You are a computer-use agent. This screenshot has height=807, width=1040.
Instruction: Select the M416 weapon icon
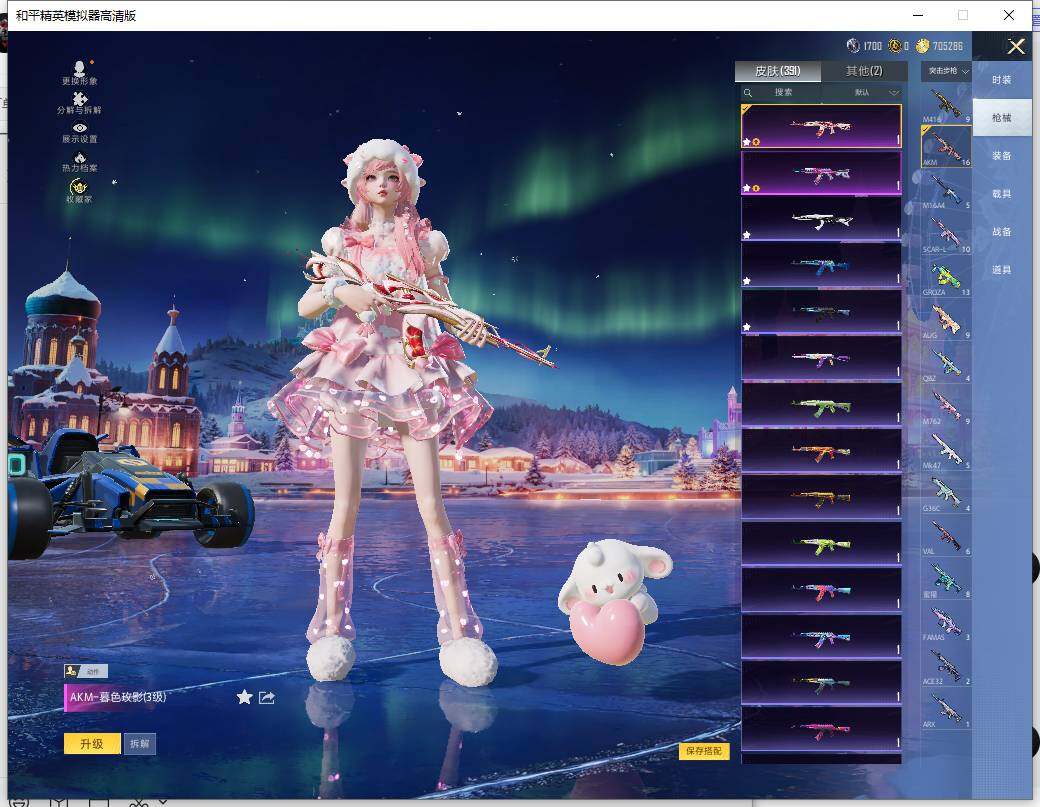(946, 104)
